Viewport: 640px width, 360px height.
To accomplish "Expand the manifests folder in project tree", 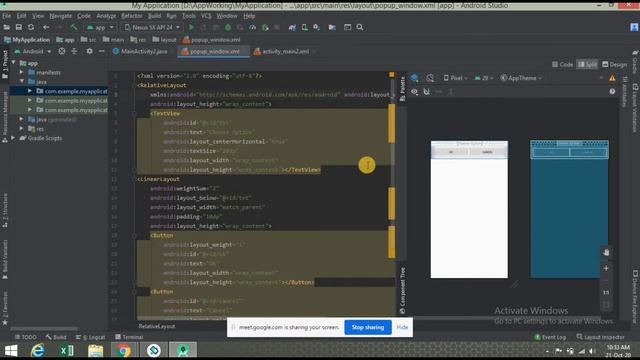I will coord(22,72).
